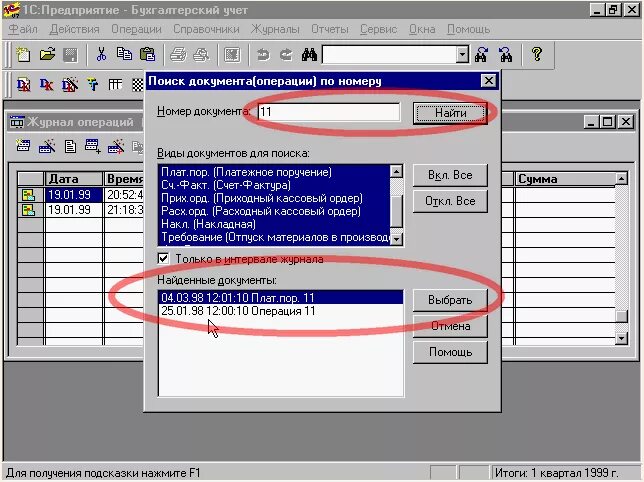Select found document 04.03.98 Плат.пор. 11

click(280, 298)
